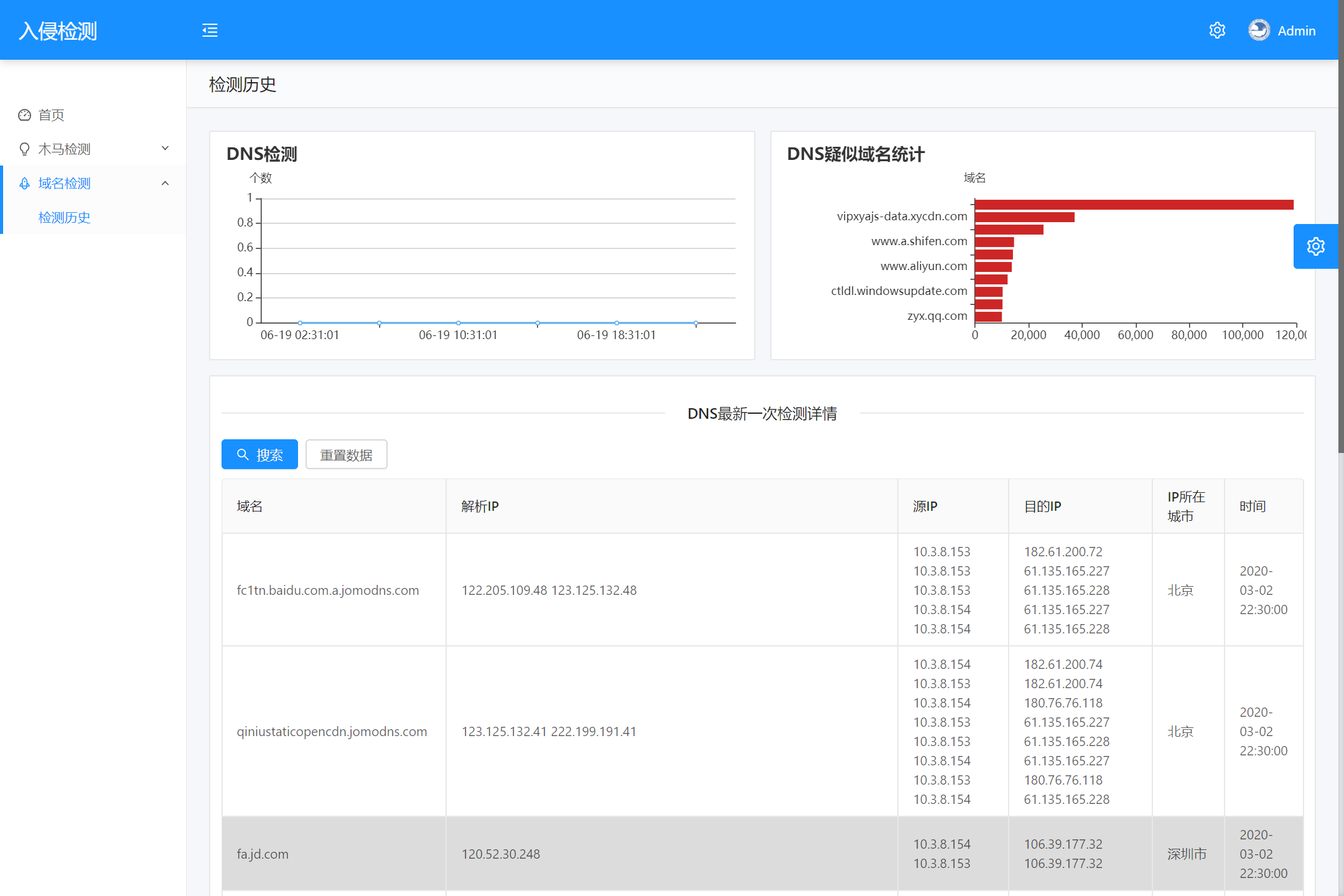Click magnifier icon in 搜索 button
1344x896 pixels.
pyautogui.click(x=243, y=455)
